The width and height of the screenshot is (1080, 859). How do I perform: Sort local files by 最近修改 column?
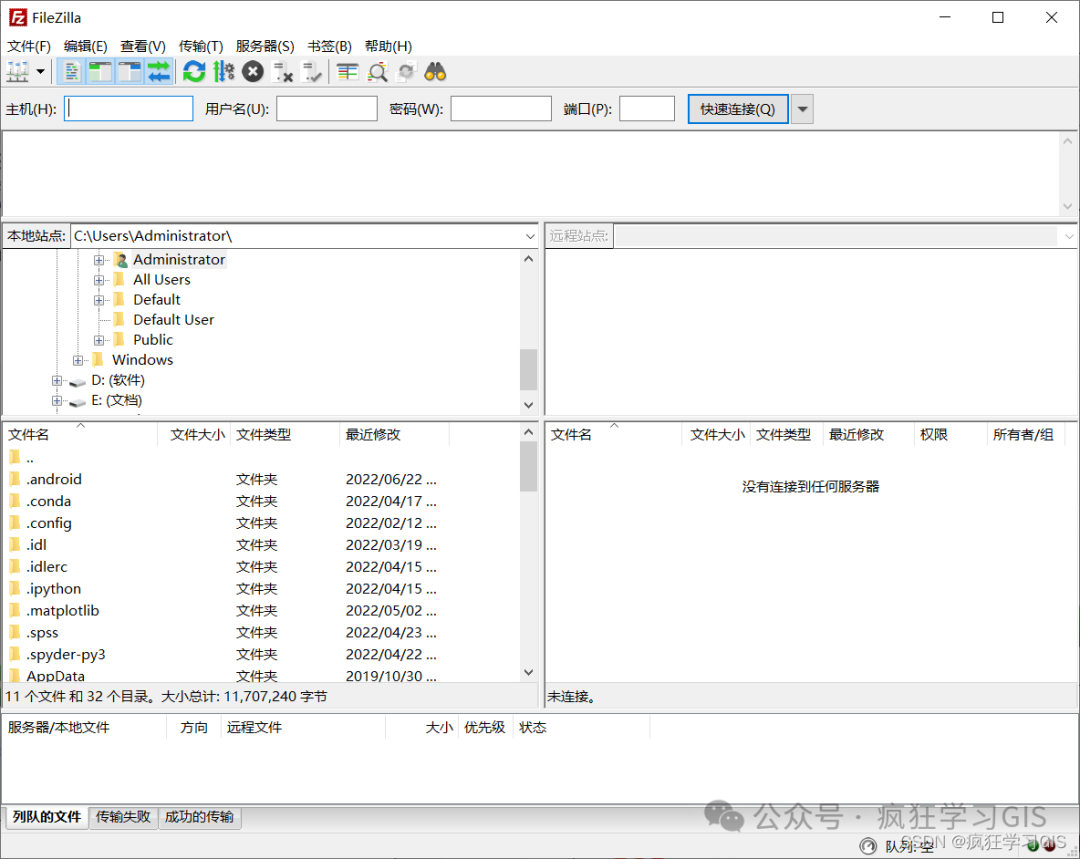[395, 435]
